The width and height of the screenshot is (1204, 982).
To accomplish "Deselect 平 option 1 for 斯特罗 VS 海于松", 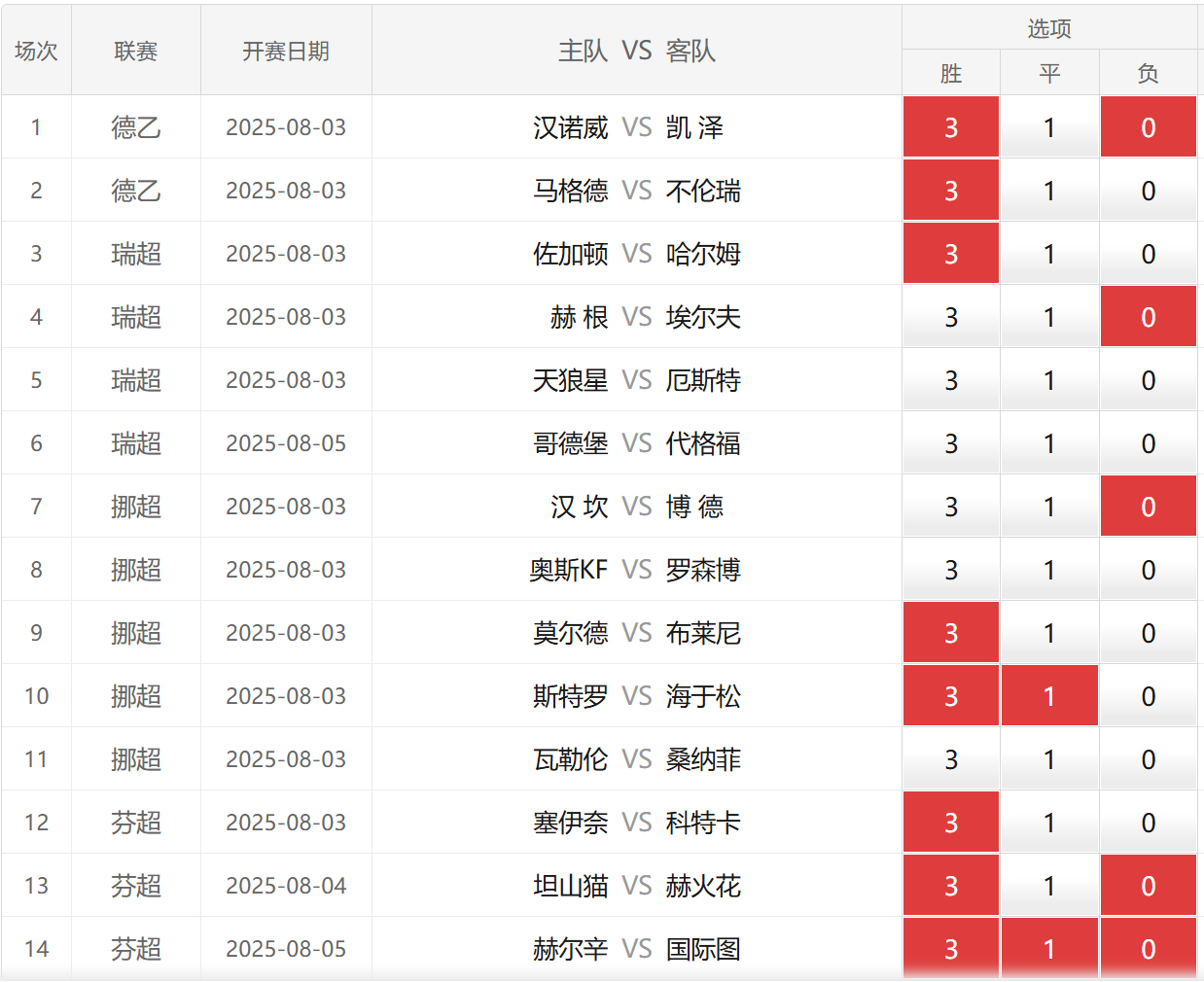I will (x=1049, y=696).
